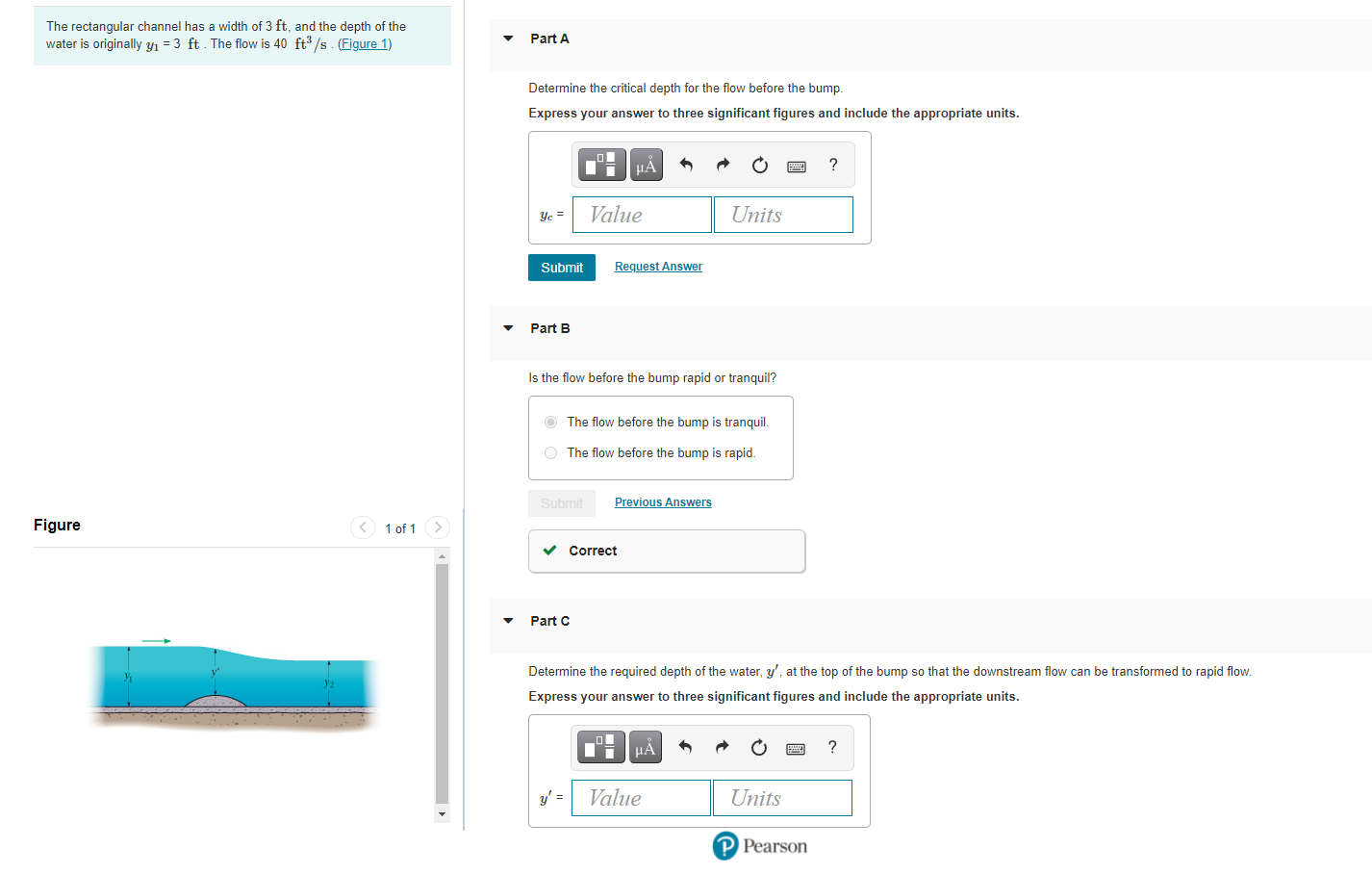
Task: Click Request Answer link for Part A
Action: pyautogui.click(x=658, y=267)
